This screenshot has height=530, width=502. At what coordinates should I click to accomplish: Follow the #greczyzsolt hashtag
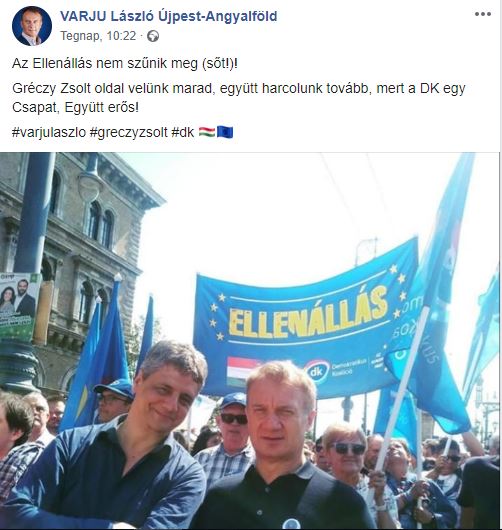(128, 132)
